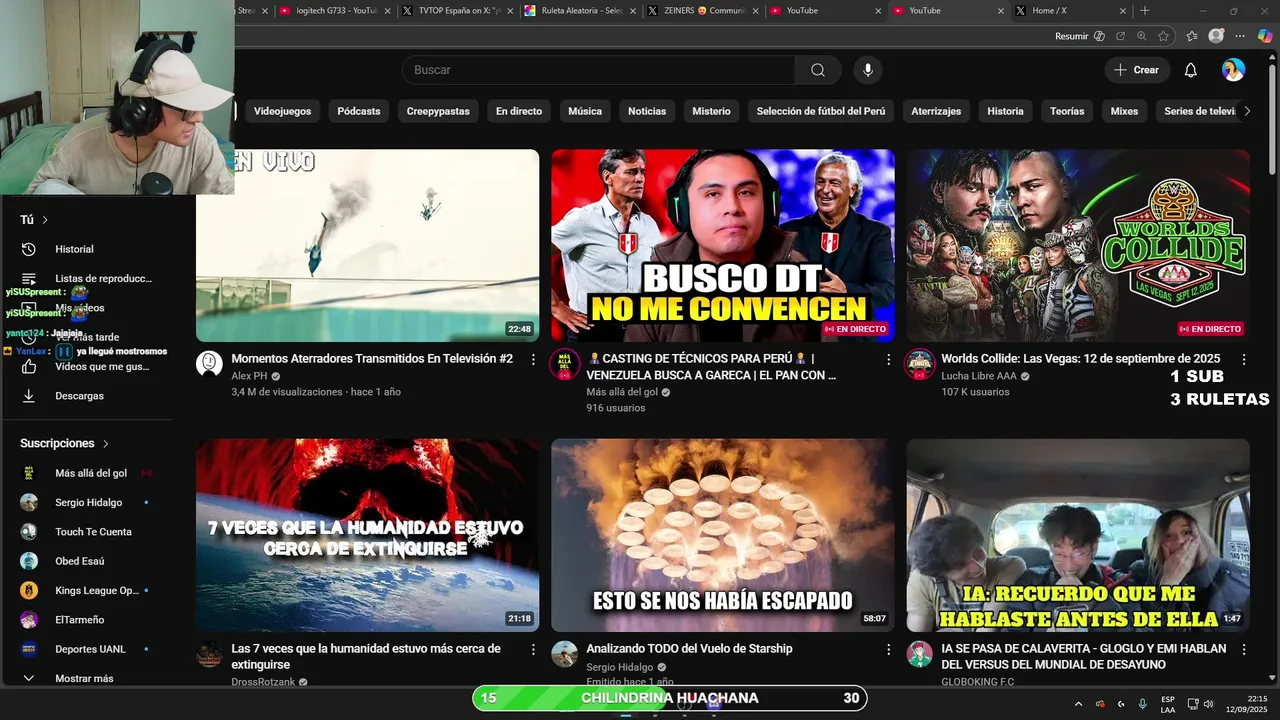The image size is (1280, 720).
Task: Open options for Momentos Aterradores video
Action: [x=533, y=359]
